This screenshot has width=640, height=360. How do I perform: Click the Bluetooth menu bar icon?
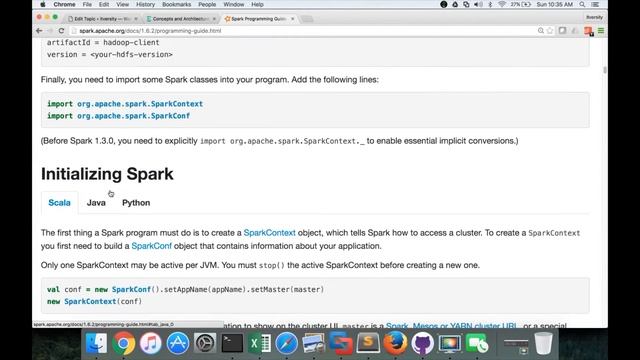[x=490, y=4]
